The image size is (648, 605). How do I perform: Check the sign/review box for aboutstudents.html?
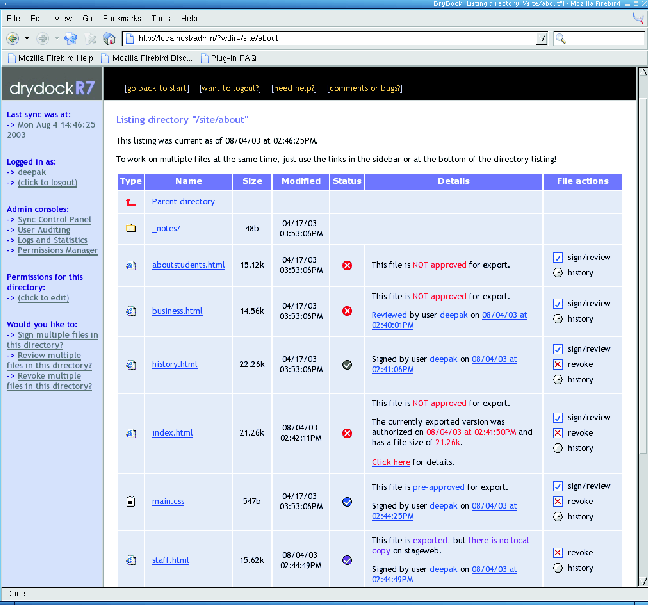[x=557, y=257]
